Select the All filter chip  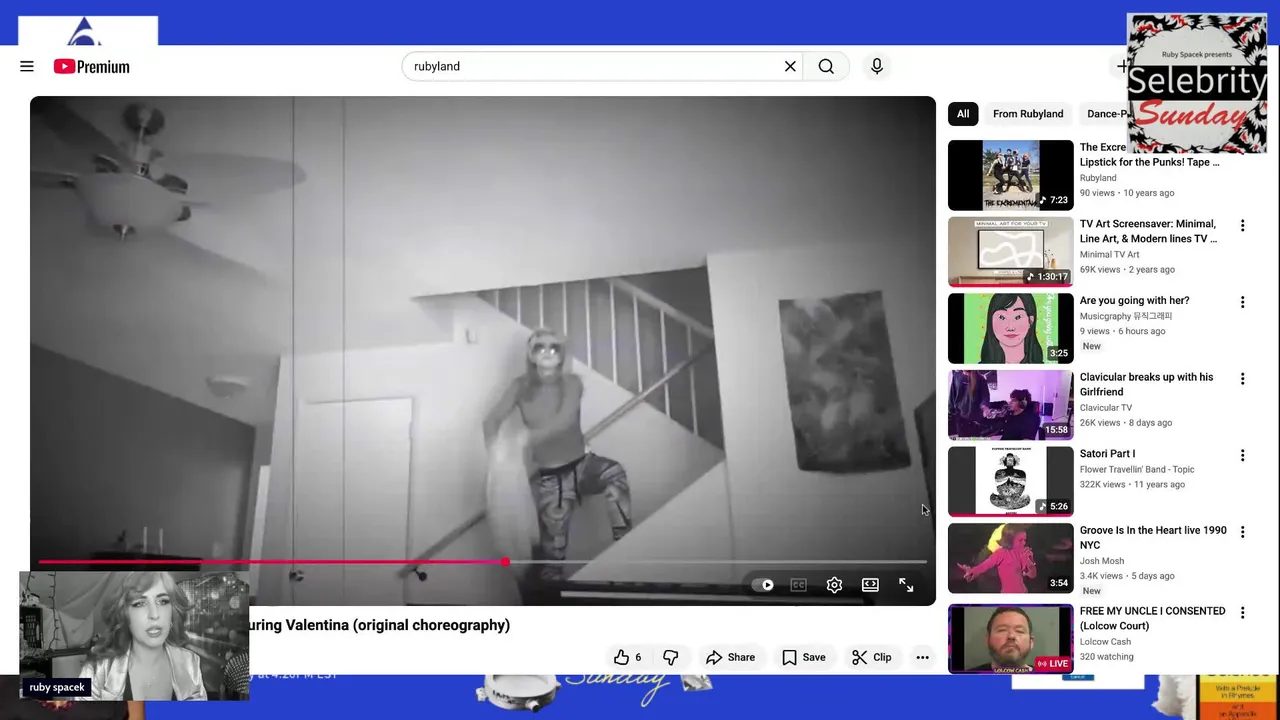click(963, 114)
